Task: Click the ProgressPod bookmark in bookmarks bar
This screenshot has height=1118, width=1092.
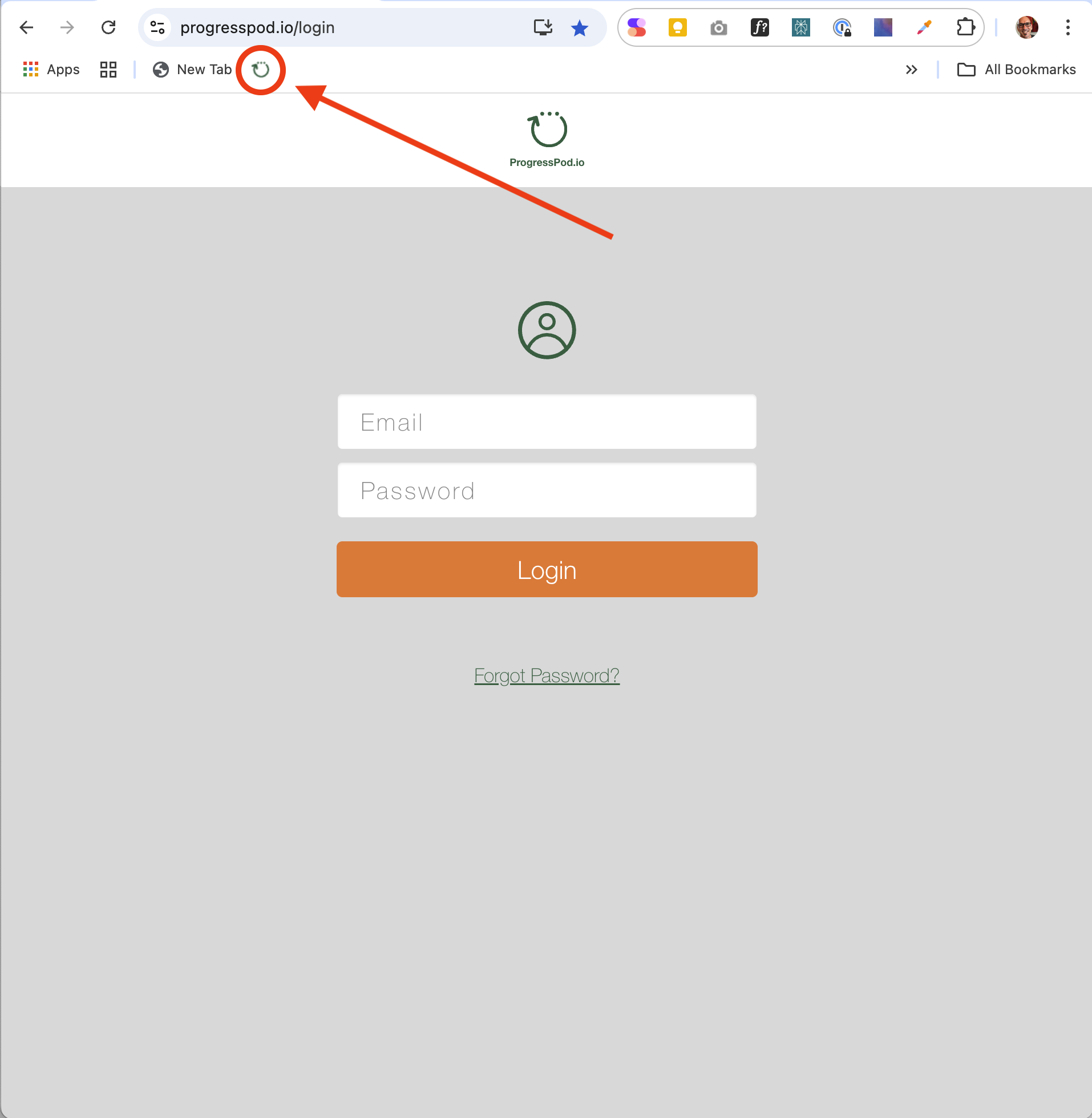Action: click(261, 70)
